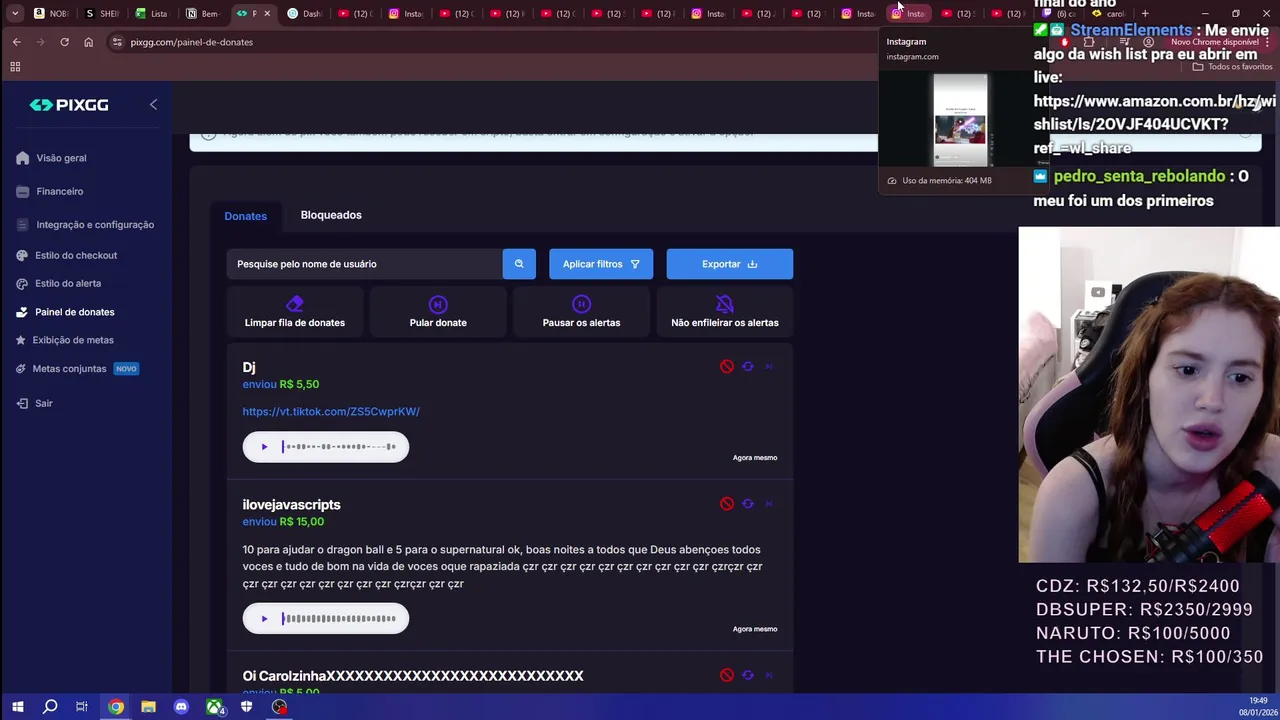Screen dimensions: 1280x720
Task: Click the Instagram tab preview thumbnail
Action: tap(960, 119)
